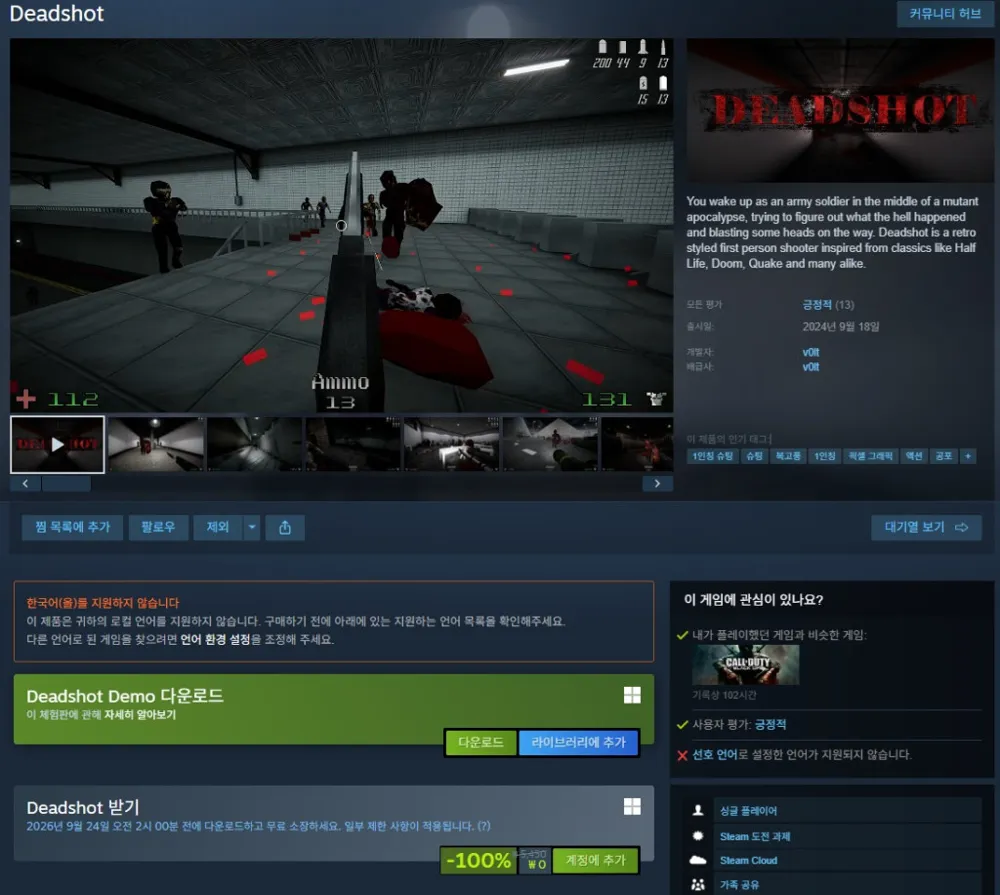Screen dimensions: 1000x895
Task: Select the 슈팅 tag
Action: tap(754, 456)
